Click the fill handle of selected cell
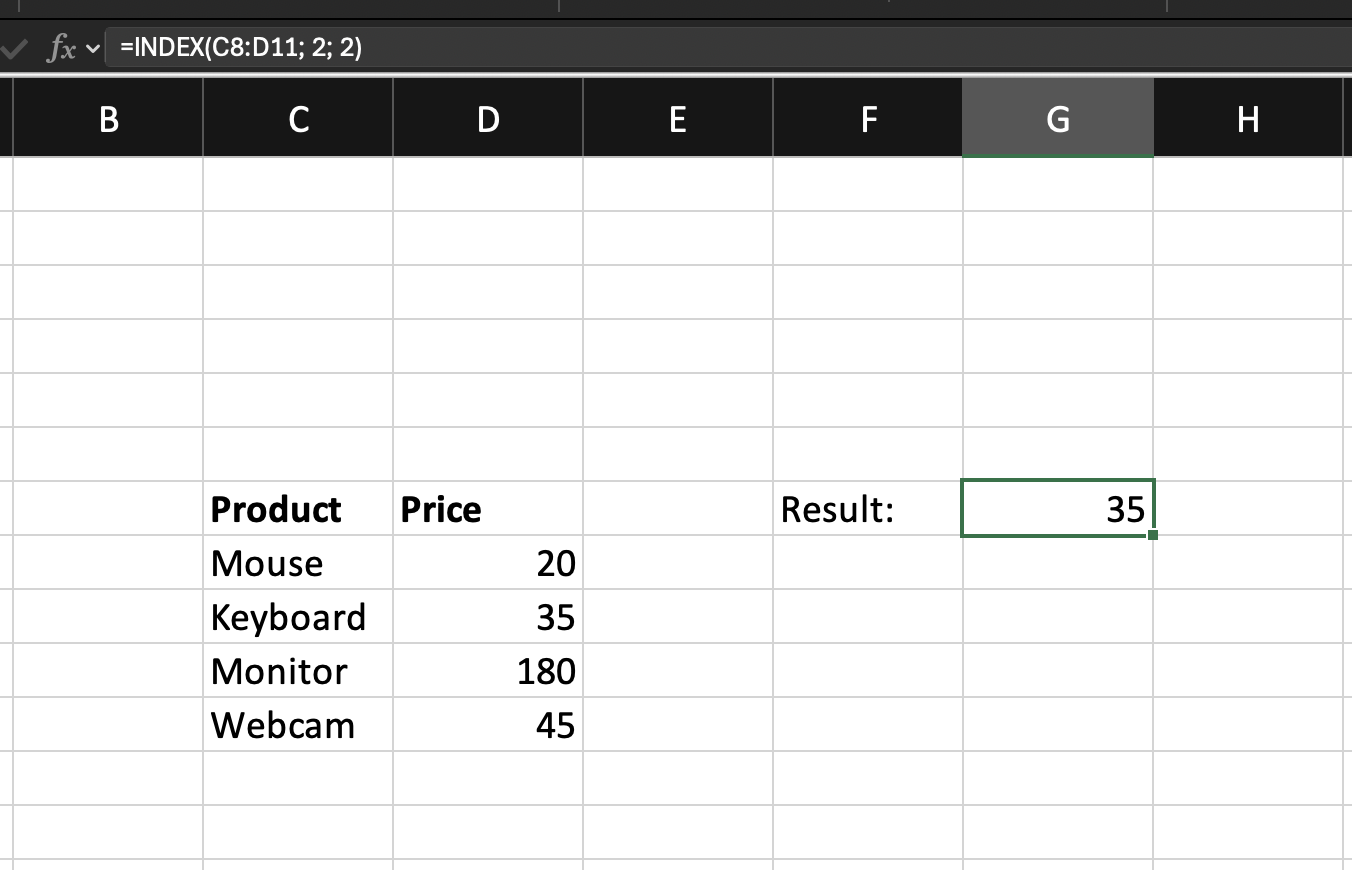The width and height of the screenshot is (1352, 870). (1153, 536)
